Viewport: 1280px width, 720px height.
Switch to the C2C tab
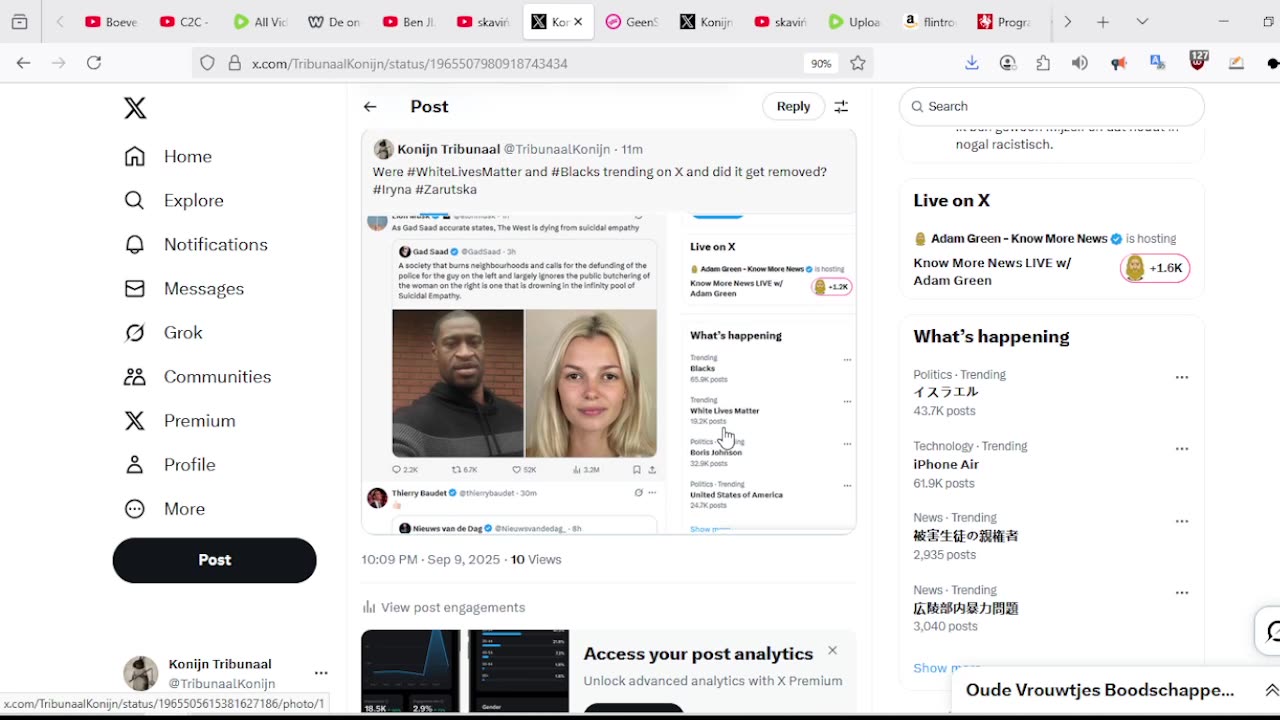(184, 22)
